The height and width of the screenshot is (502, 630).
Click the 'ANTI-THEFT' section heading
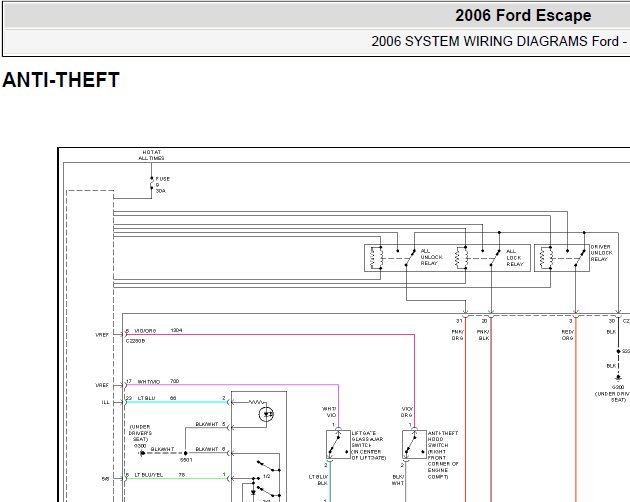pyautogui.click(x=61, y=80)
